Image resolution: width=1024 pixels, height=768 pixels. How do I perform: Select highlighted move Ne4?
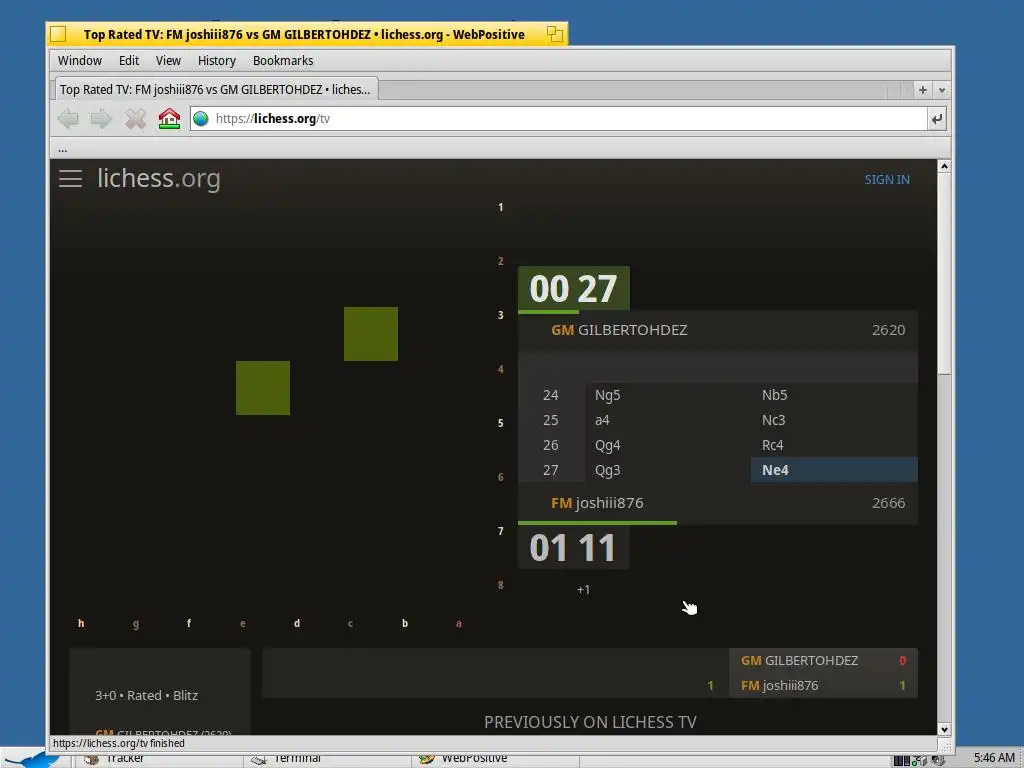[834, 470]
